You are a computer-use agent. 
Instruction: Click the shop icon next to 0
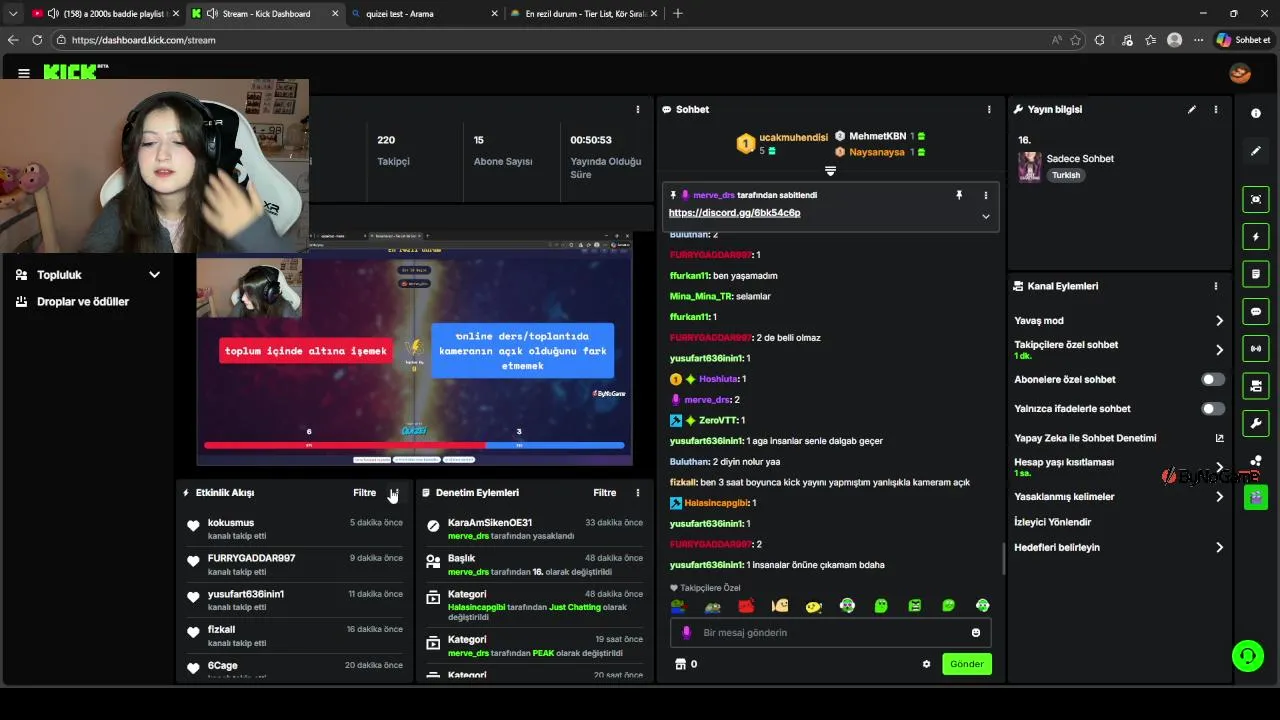click(x=680, y=664)
